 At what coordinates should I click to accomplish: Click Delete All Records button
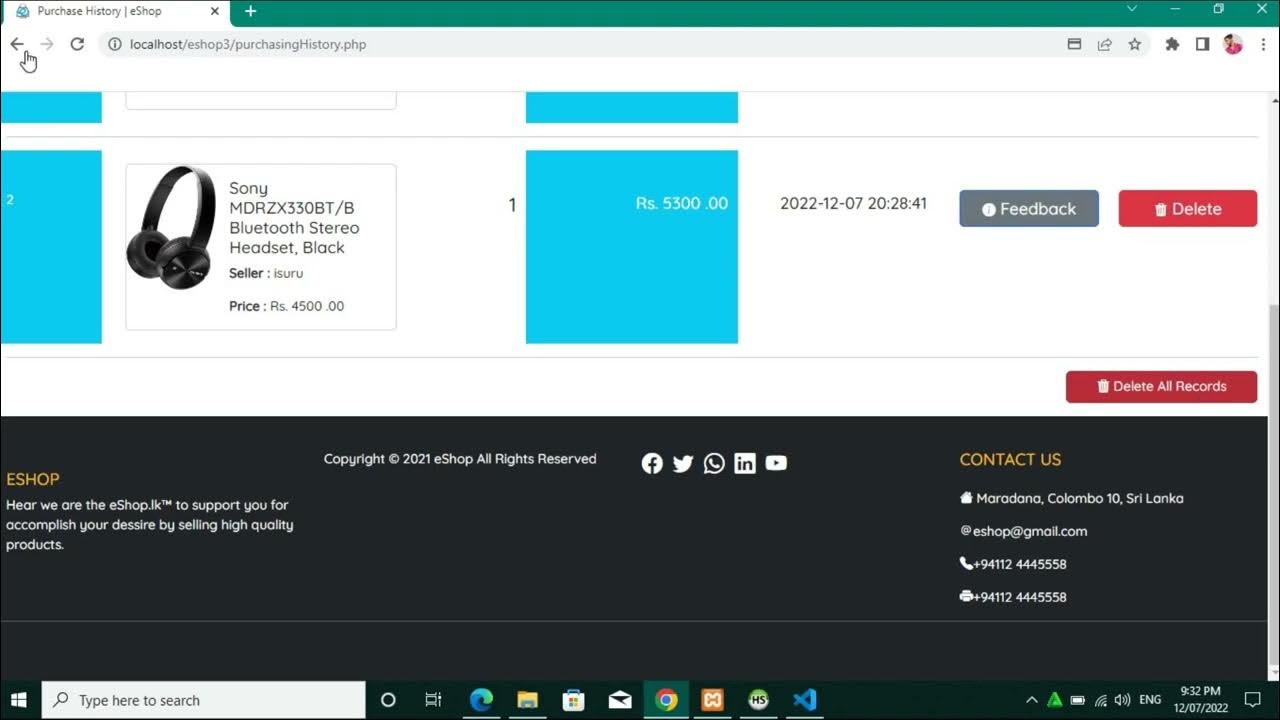[x=1161, y=386]
